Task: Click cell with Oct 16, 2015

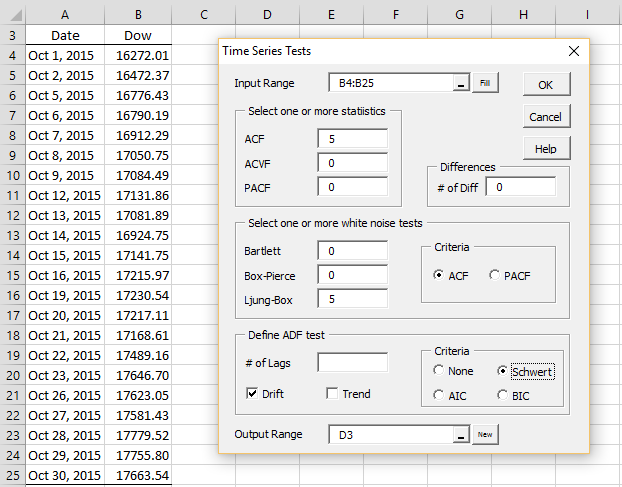Action: pos(65,276)
